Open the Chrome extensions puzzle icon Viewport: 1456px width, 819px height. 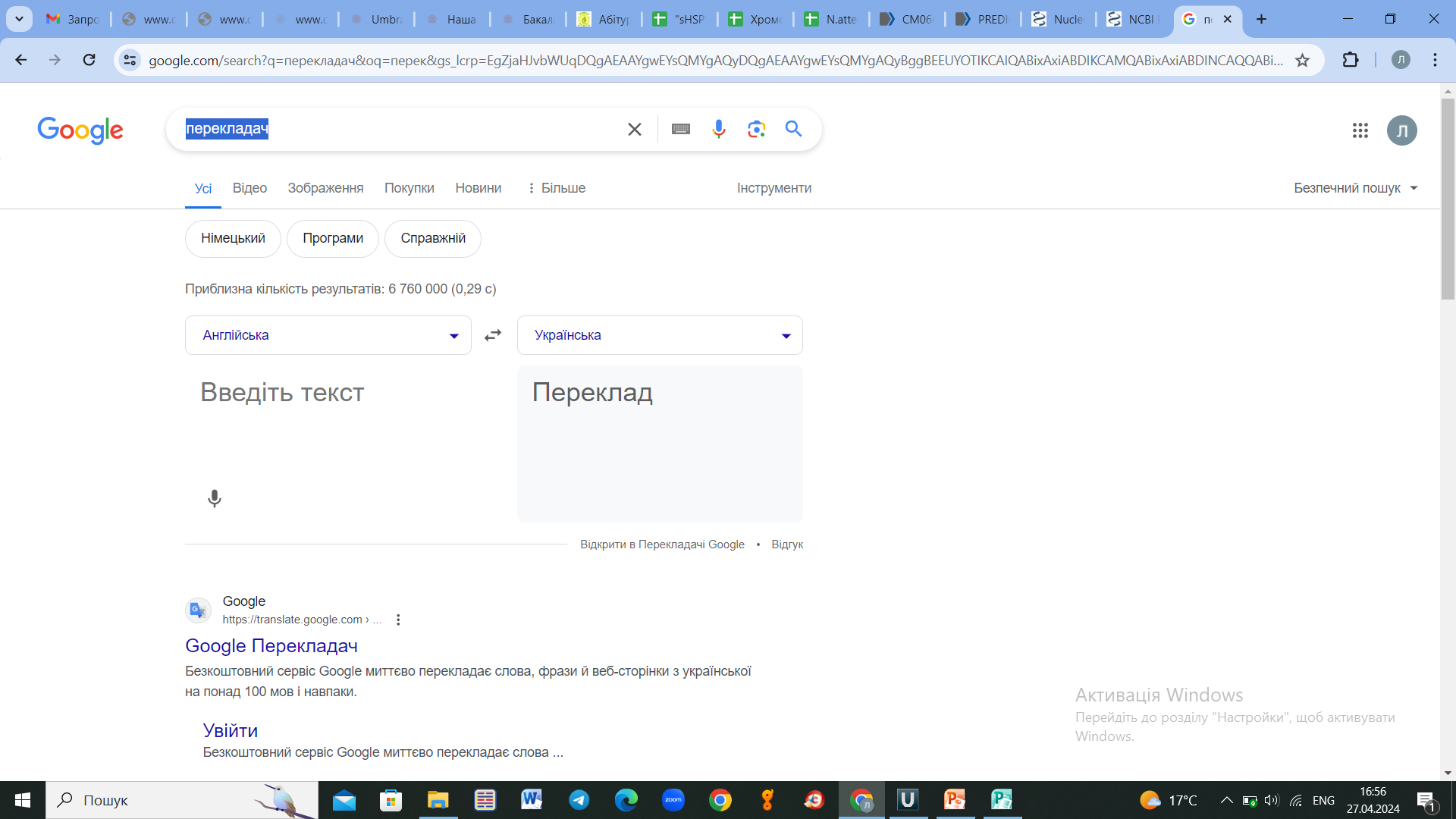click(1351, 60)
